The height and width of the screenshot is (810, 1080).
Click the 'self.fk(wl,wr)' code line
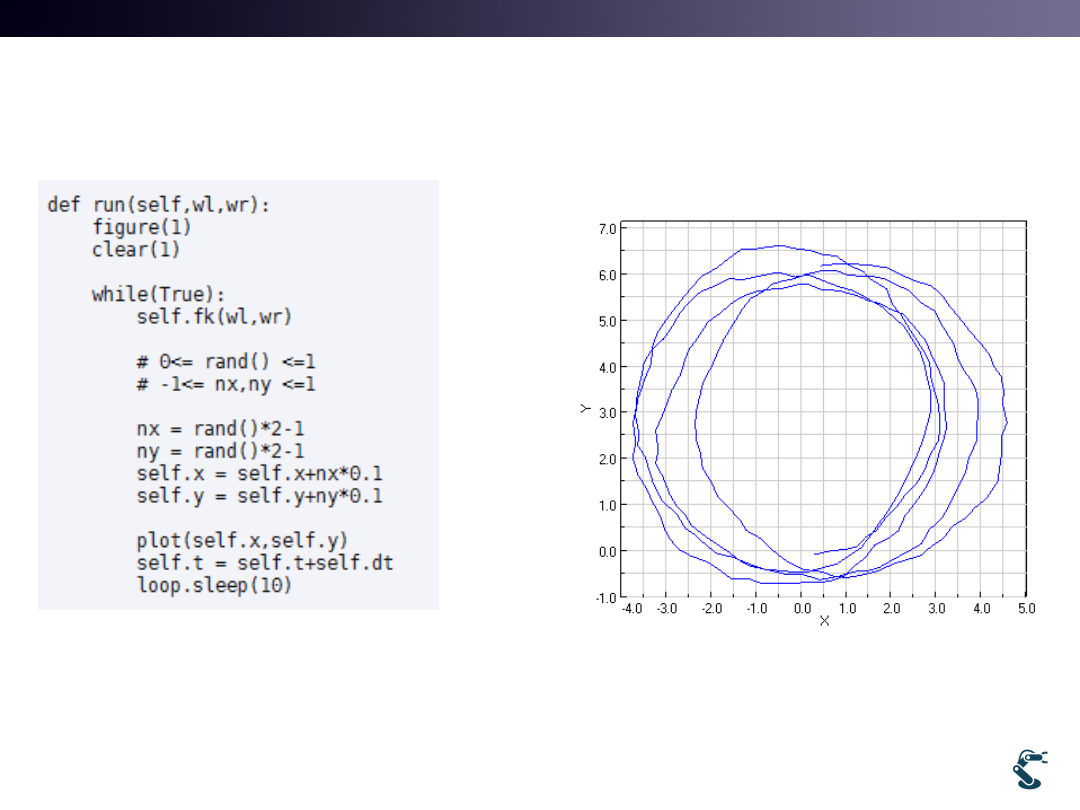click(x=214, y=317)
